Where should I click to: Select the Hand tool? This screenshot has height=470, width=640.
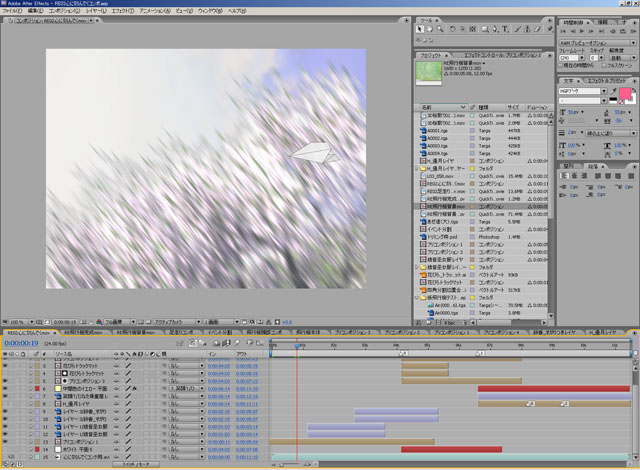coord(430,29)
